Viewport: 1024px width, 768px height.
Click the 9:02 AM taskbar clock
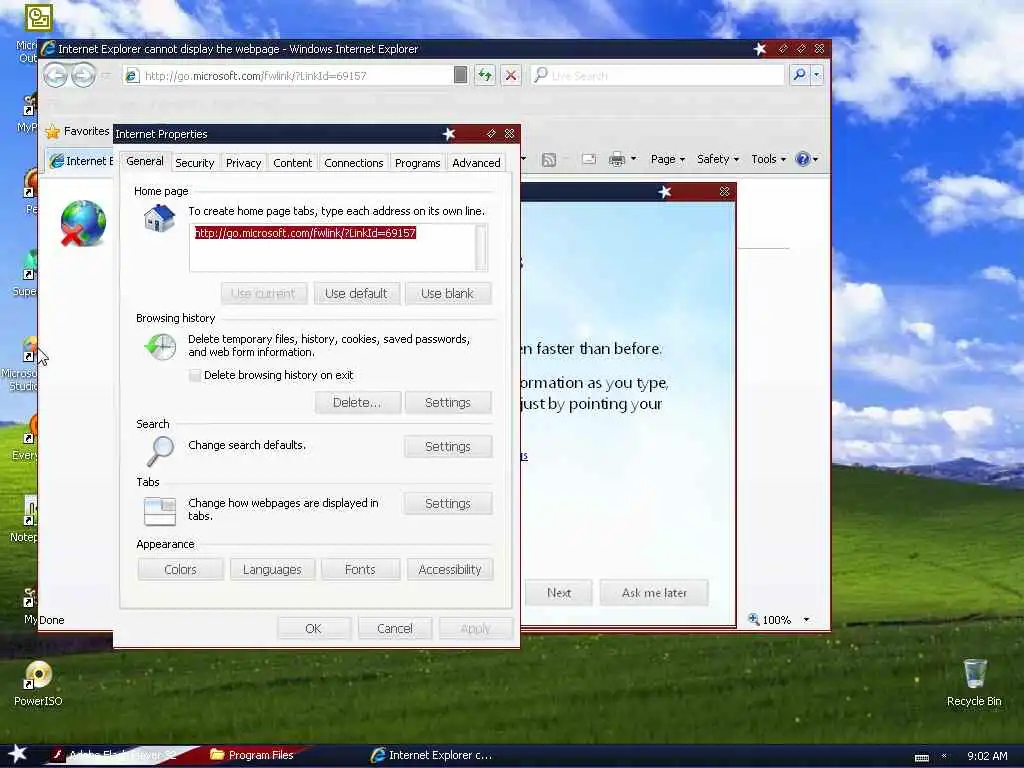(987, 756)
